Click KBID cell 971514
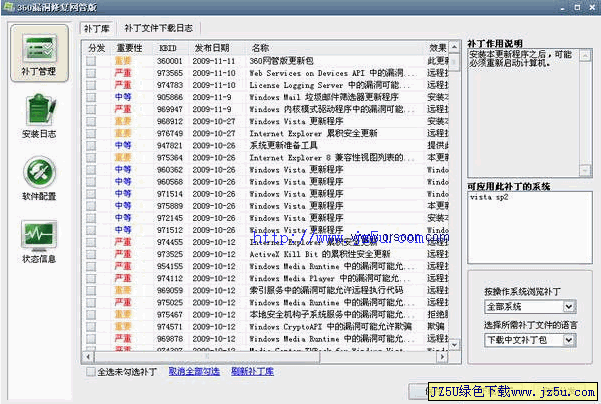 170,194
